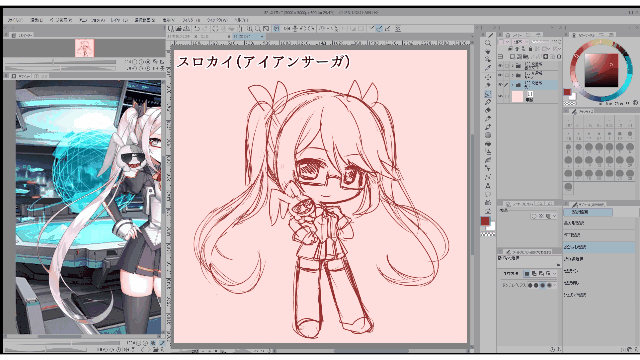Click the first option icon in tool property row
This screenshot has width=640, height=360.
pyautogui.click(x=527, y=273)
